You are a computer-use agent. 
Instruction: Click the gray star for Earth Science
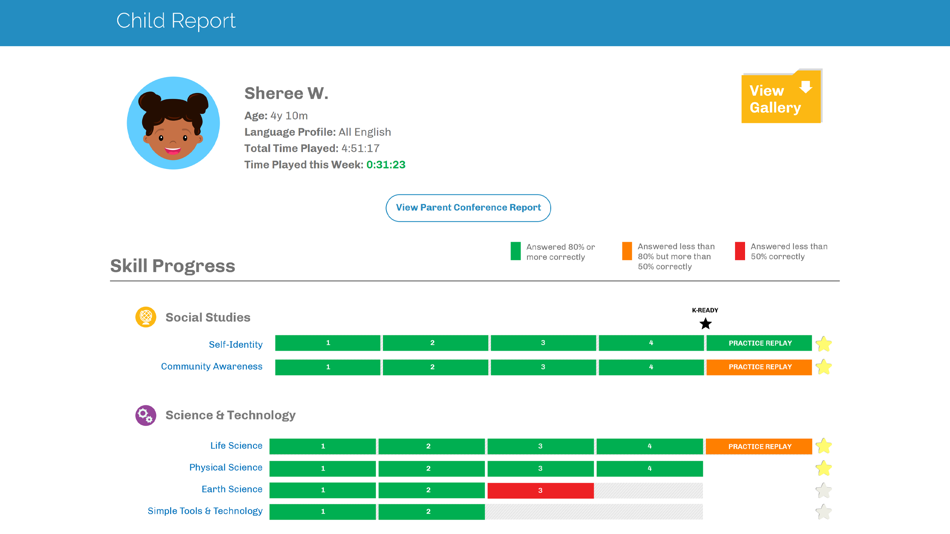[823, 490]
